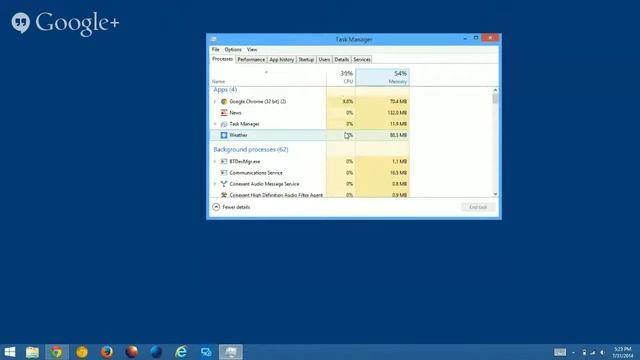Image resolution: width=640 pixels, height=360 pixels.
Task: Open the yellow Chrome Canary taskbar icon
Action: (x=82, y=352)
